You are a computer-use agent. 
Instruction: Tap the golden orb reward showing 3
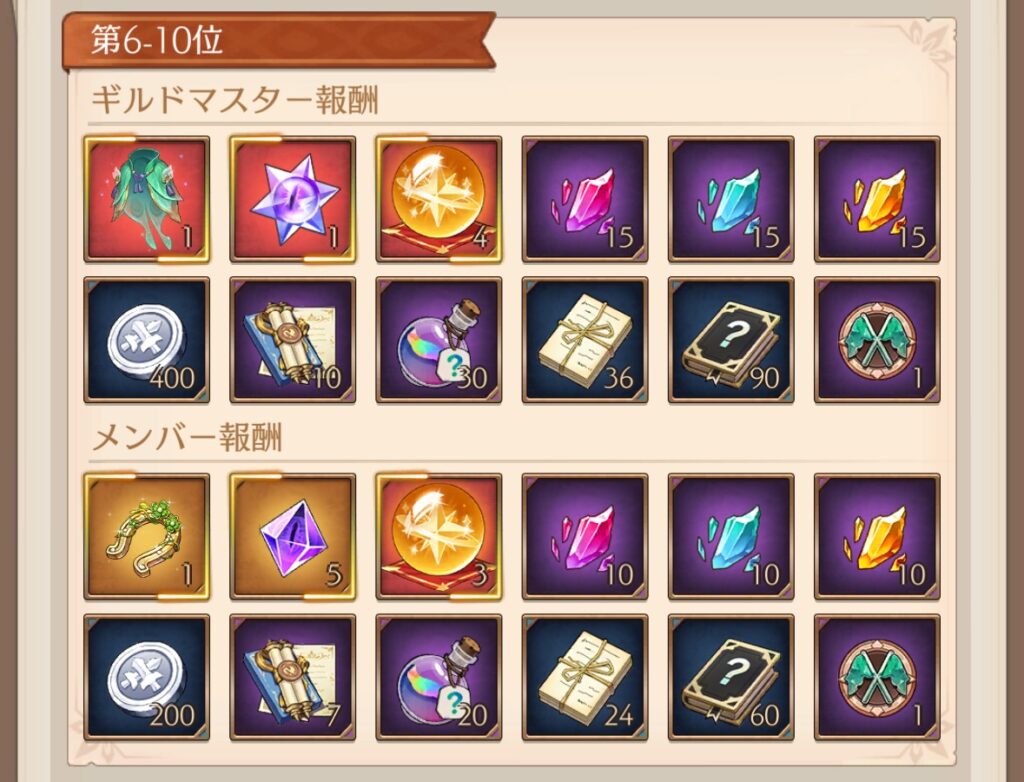click(x=439, y=537)
